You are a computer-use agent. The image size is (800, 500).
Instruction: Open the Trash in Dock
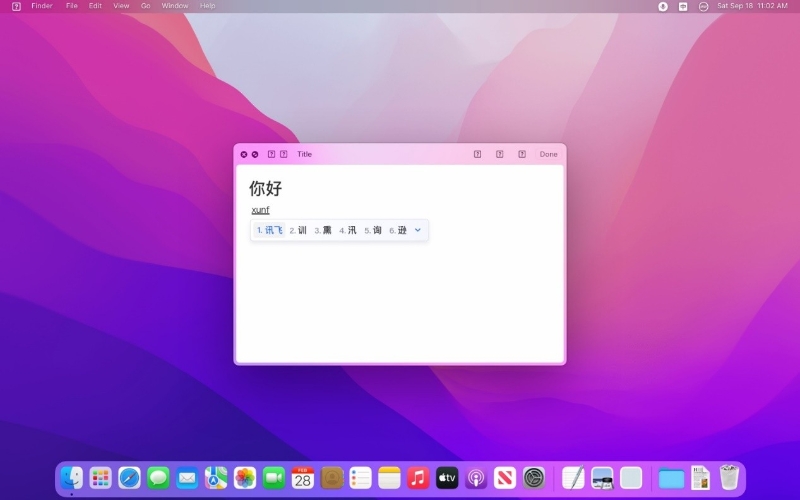tap(730, 478)
